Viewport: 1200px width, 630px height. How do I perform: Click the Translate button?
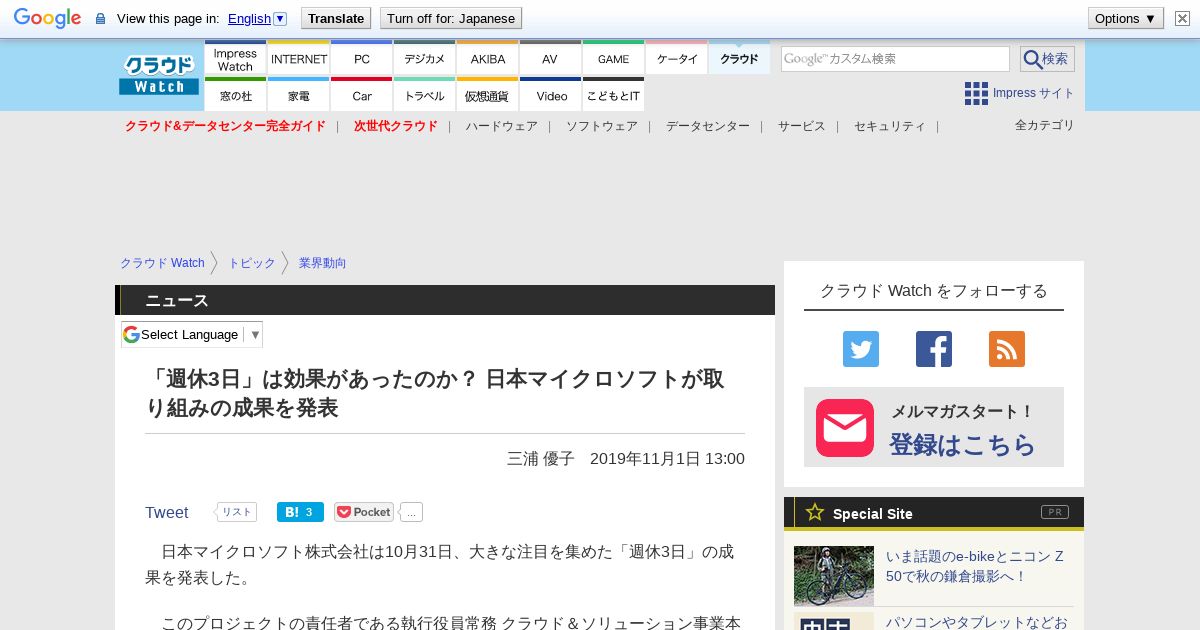[335, 18]
